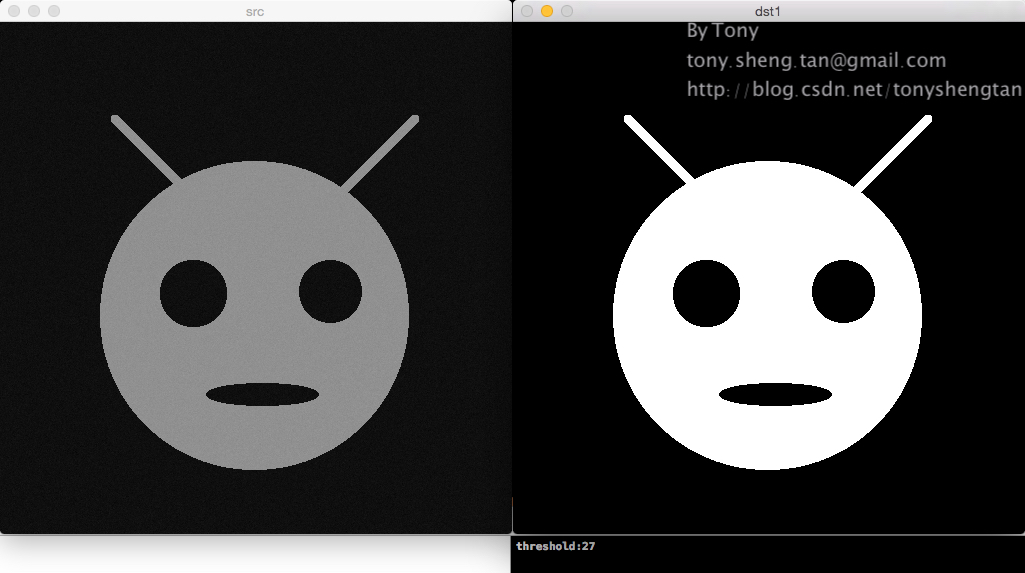1025x573 pixels.
Task: Click the dst1 window title text
Action: pyautogui.click(x=768, y=11)
